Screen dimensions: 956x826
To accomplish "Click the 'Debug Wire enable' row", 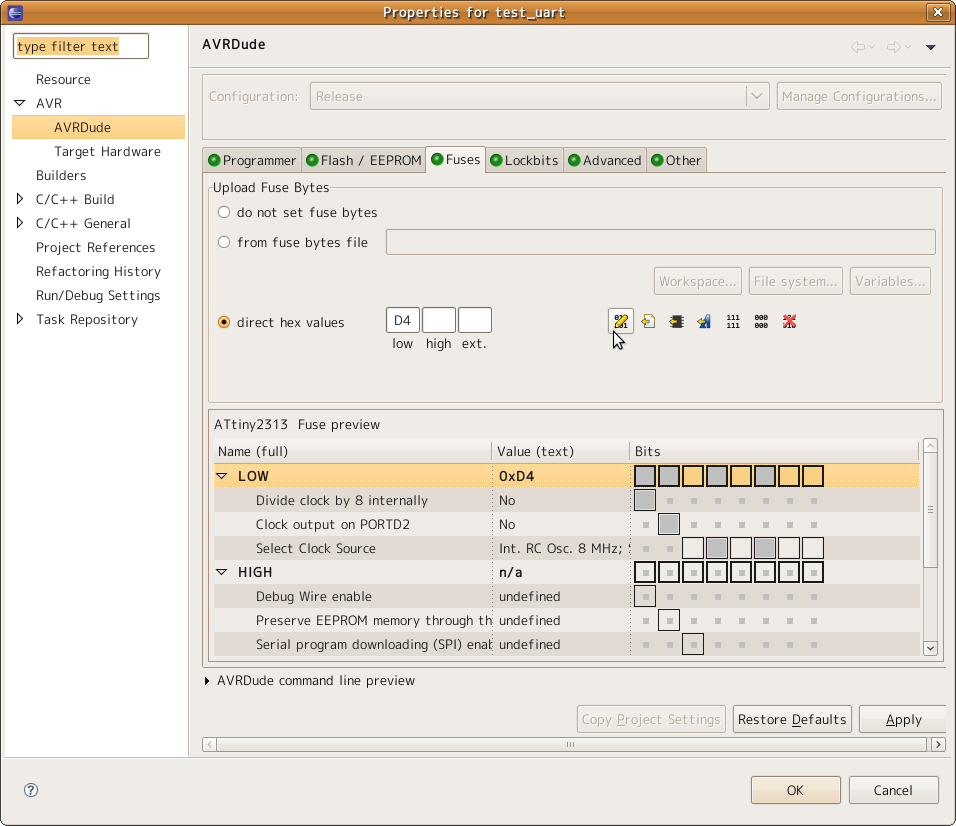I will coord(566,596).
